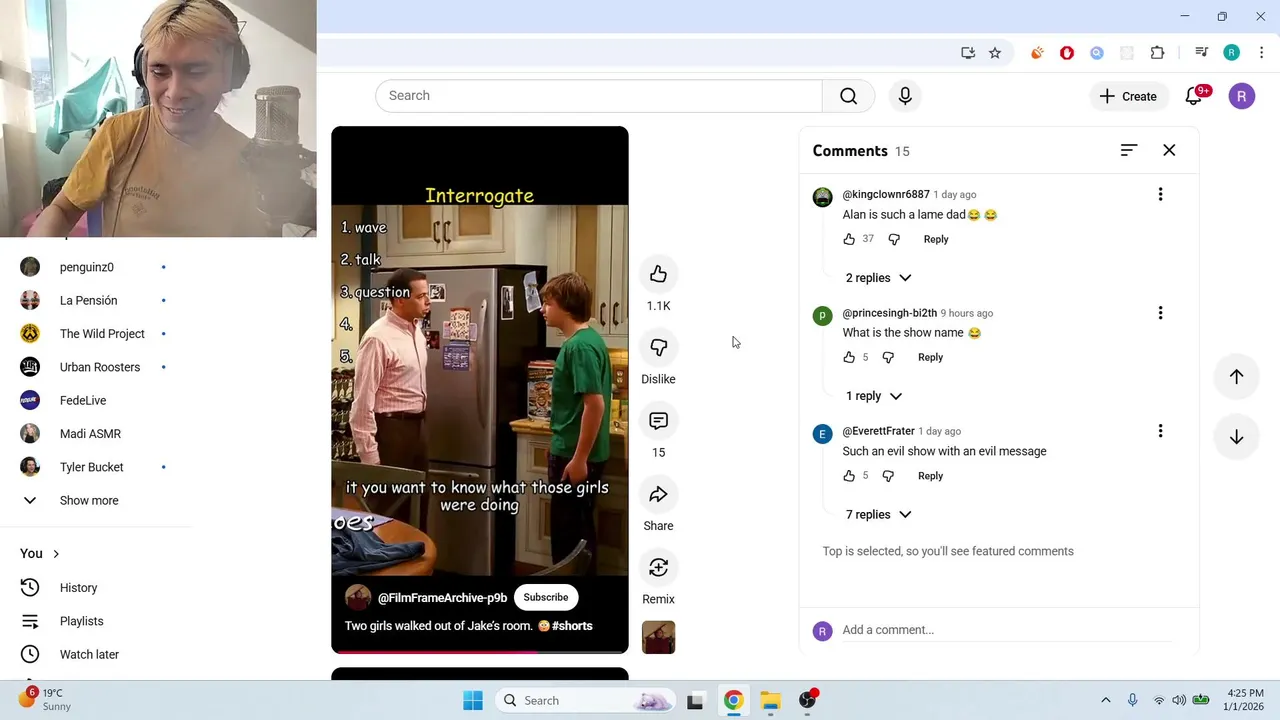Screen dimensions: 1280x720
Task: Open YouTube notifications bell
Action: coord(1193,96)
